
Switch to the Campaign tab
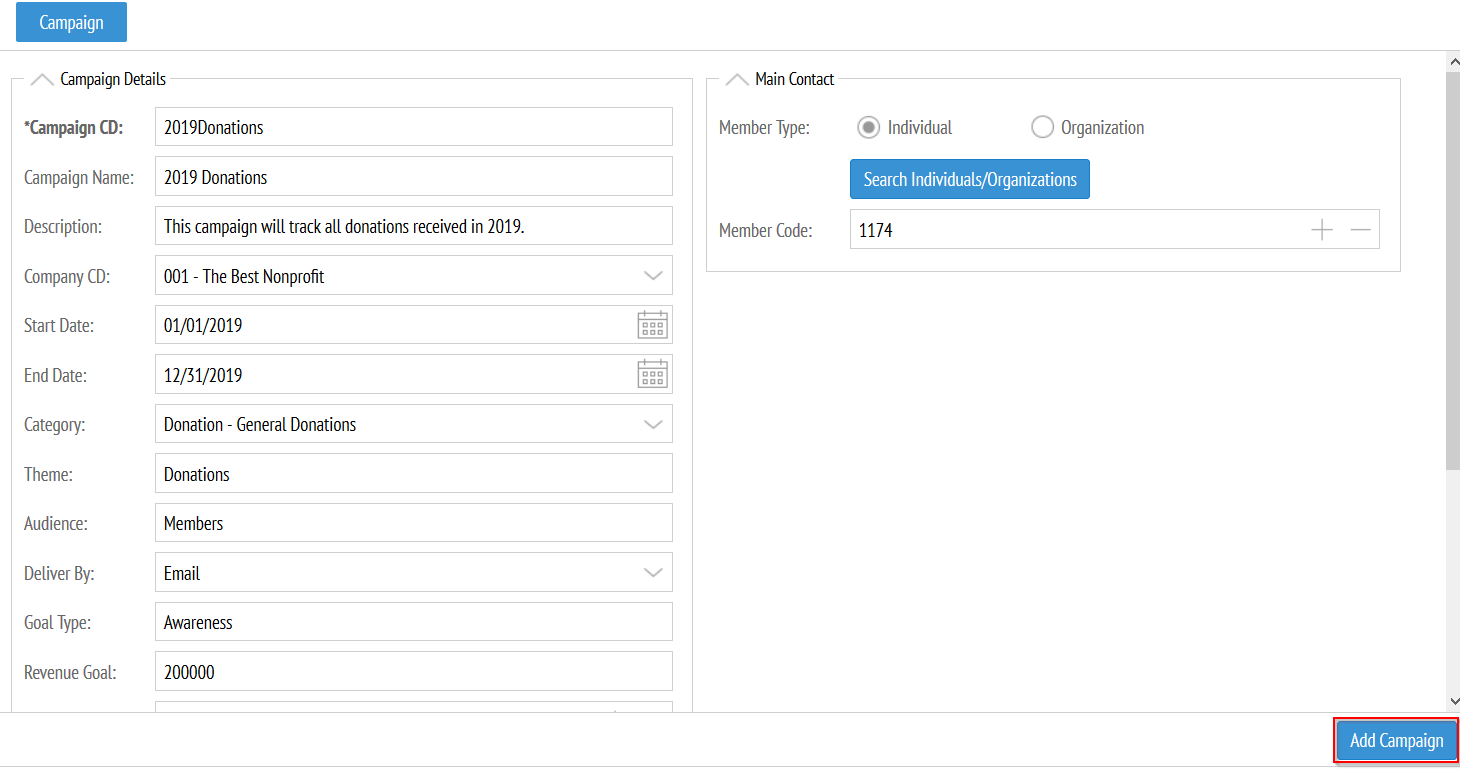(71, 22)
